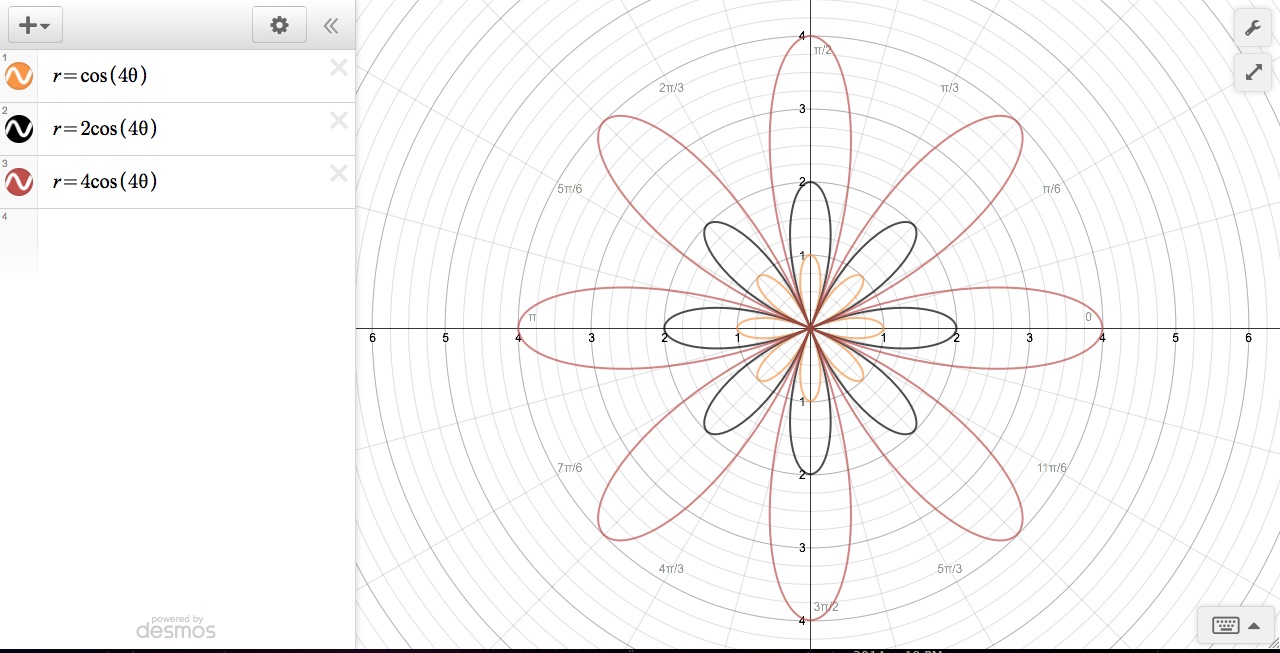Enter fullscreen with the expand arrows icon

1253,72
